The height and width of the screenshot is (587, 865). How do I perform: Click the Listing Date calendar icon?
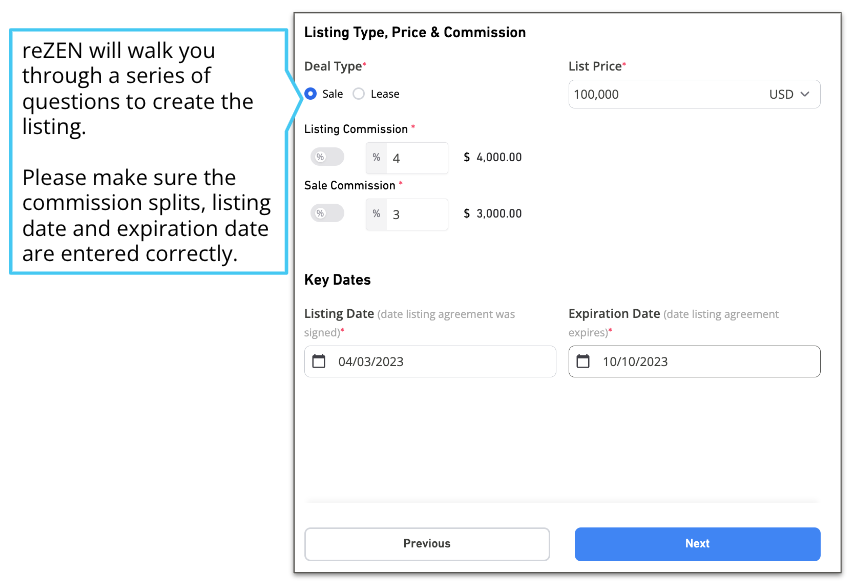click(x=319, y=361)
